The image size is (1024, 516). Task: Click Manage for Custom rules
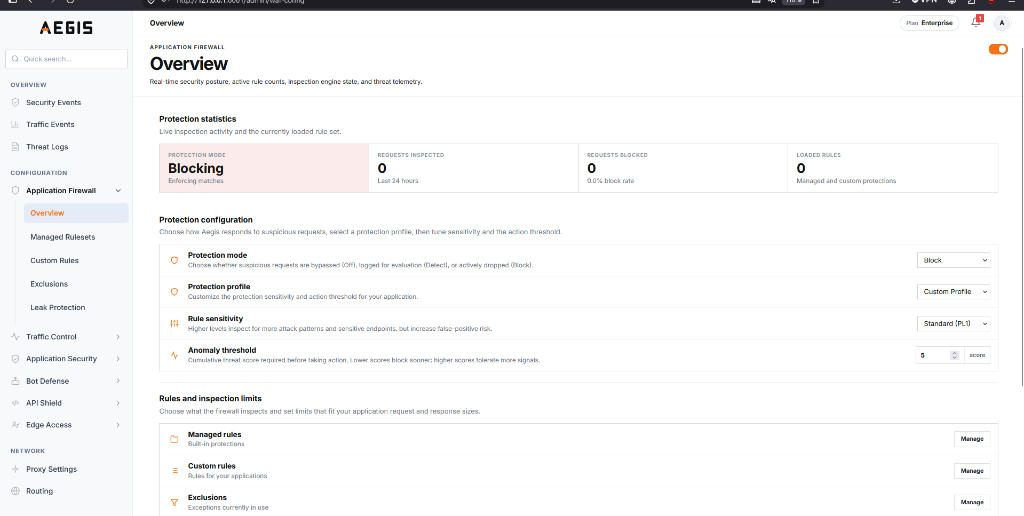[972, 470]
